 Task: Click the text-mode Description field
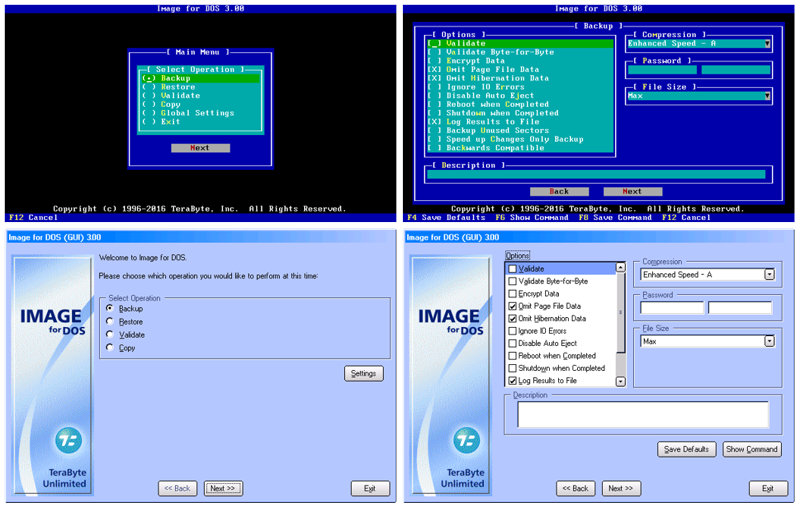pyautogui.click(x=596, y=174)
